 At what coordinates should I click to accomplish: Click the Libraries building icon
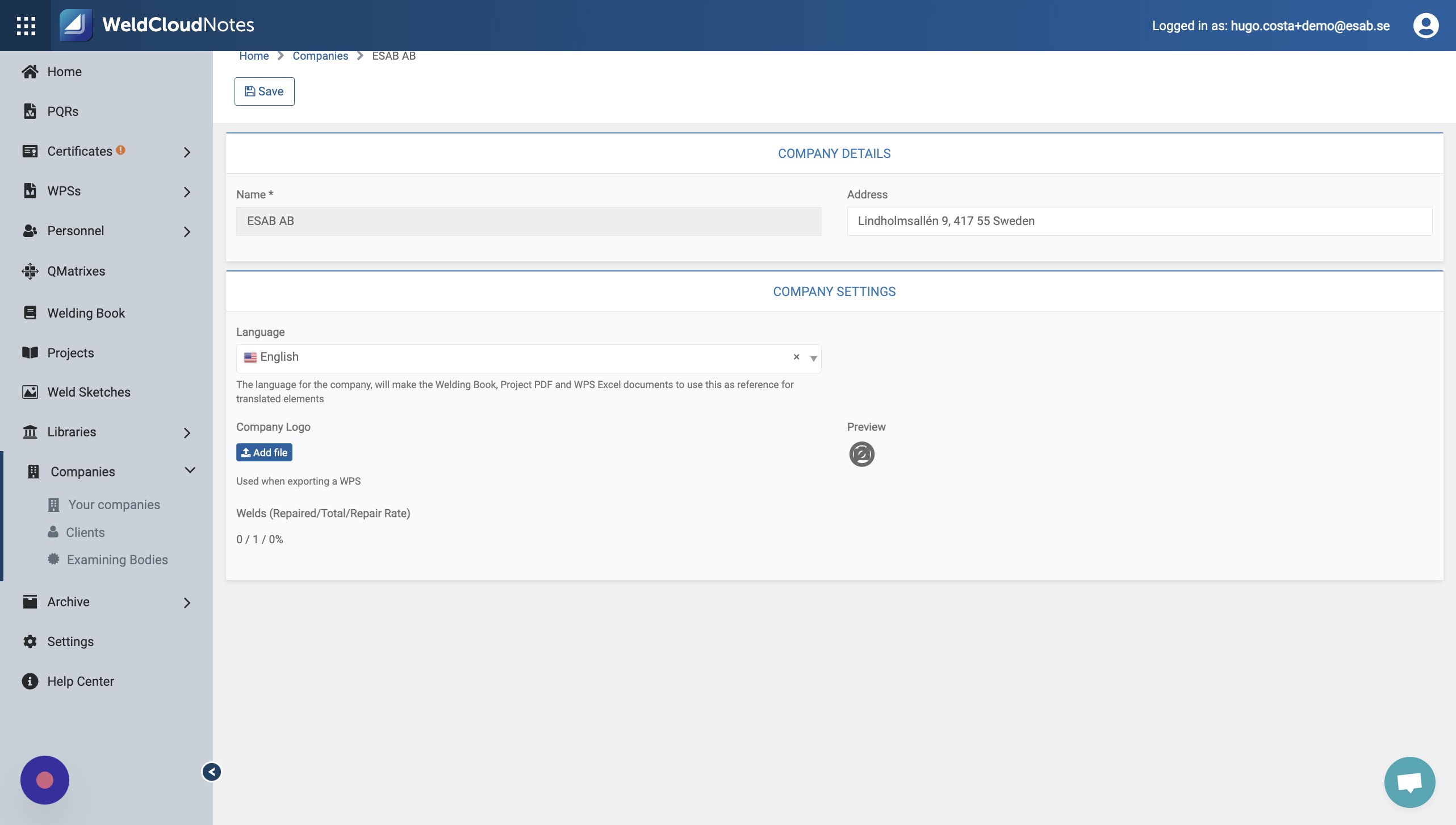point(30,432)
